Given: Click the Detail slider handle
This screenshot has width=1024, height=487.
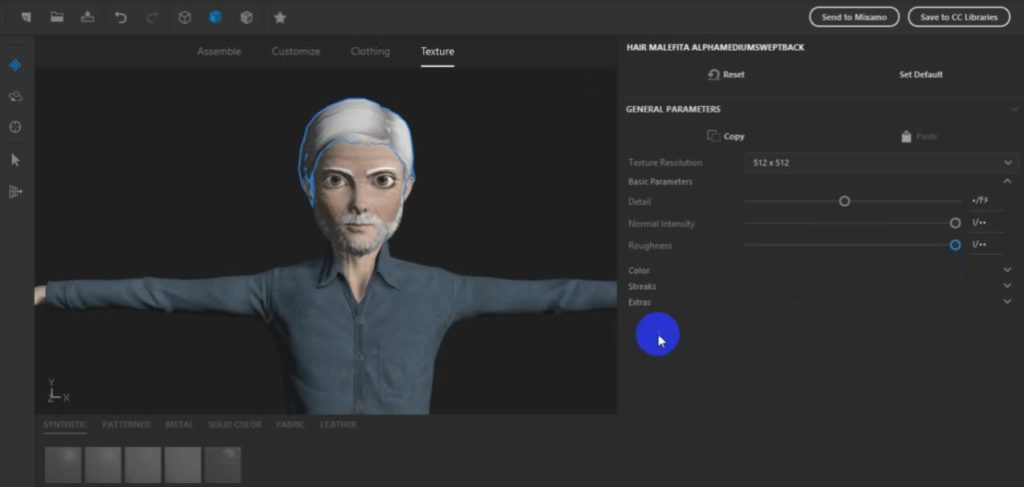Looking at the screenshot, I should pos(844,201).
